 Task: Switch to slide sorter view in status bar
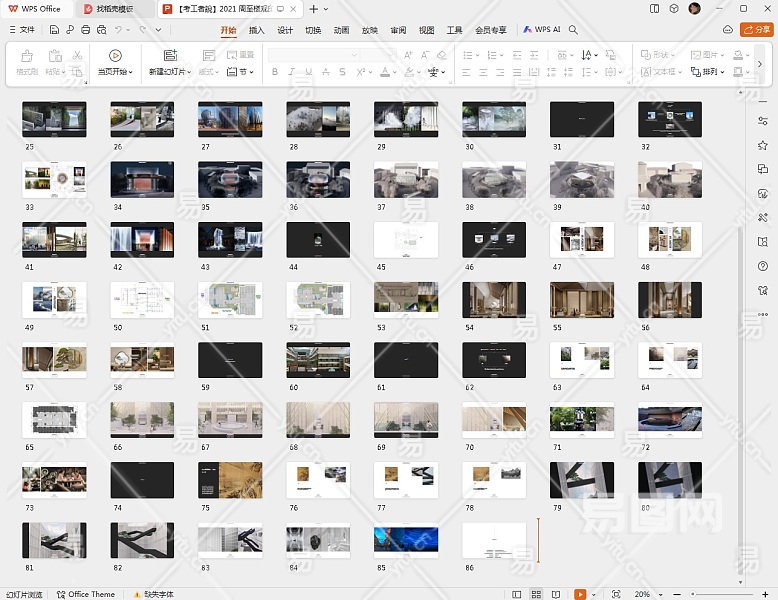pos(536,594)
